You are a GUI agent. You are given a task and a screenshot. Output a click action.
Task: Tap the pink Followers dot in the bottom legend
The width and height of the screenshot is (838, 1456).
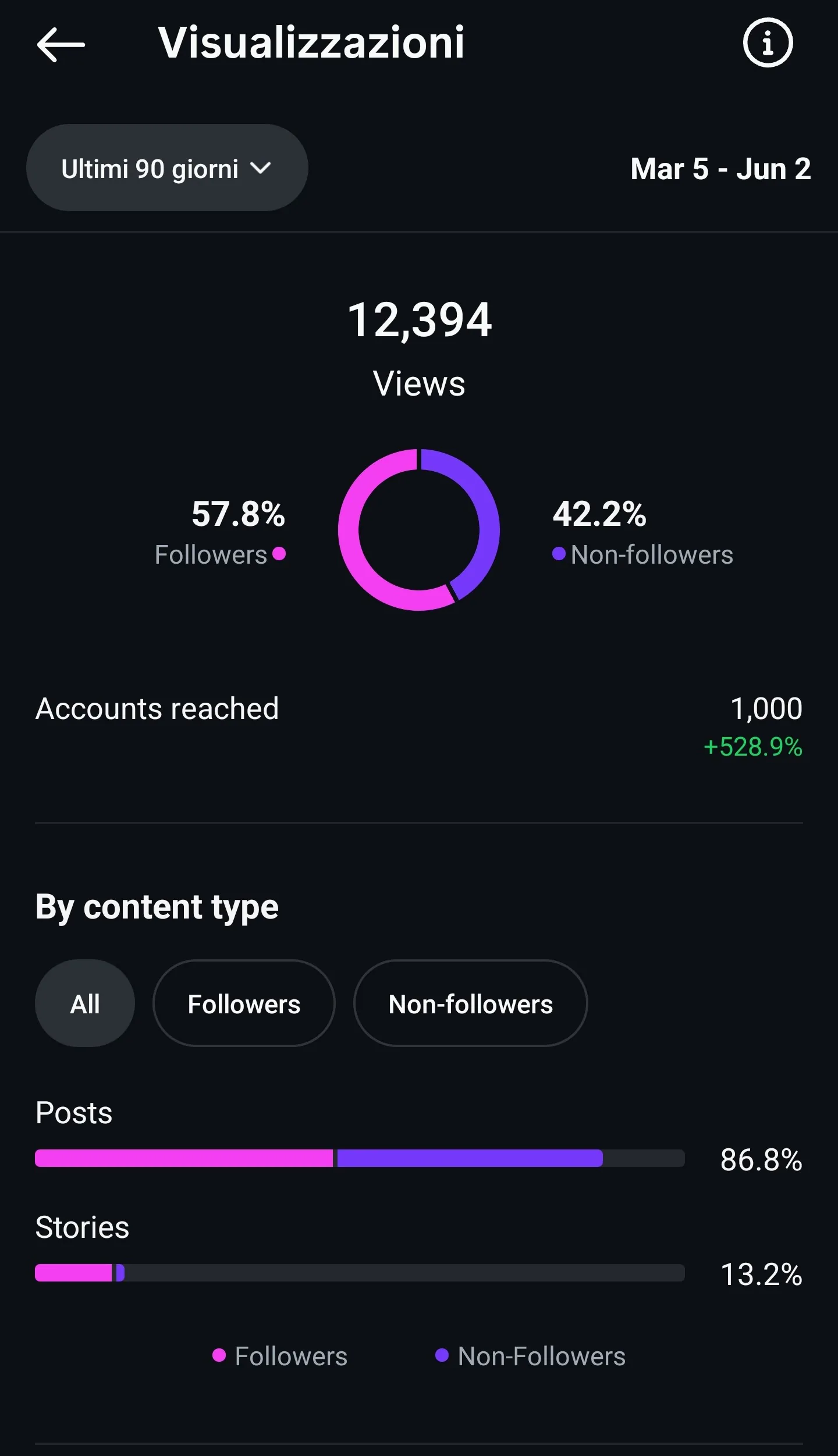pos(219,1355)
